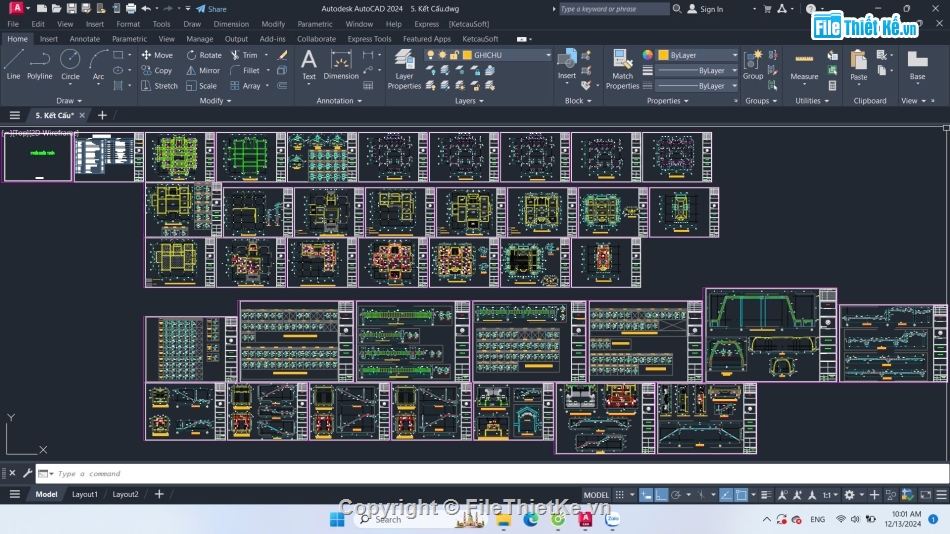
Task: Open the Express Tools ribbon tab
Action: coord(369,39)
